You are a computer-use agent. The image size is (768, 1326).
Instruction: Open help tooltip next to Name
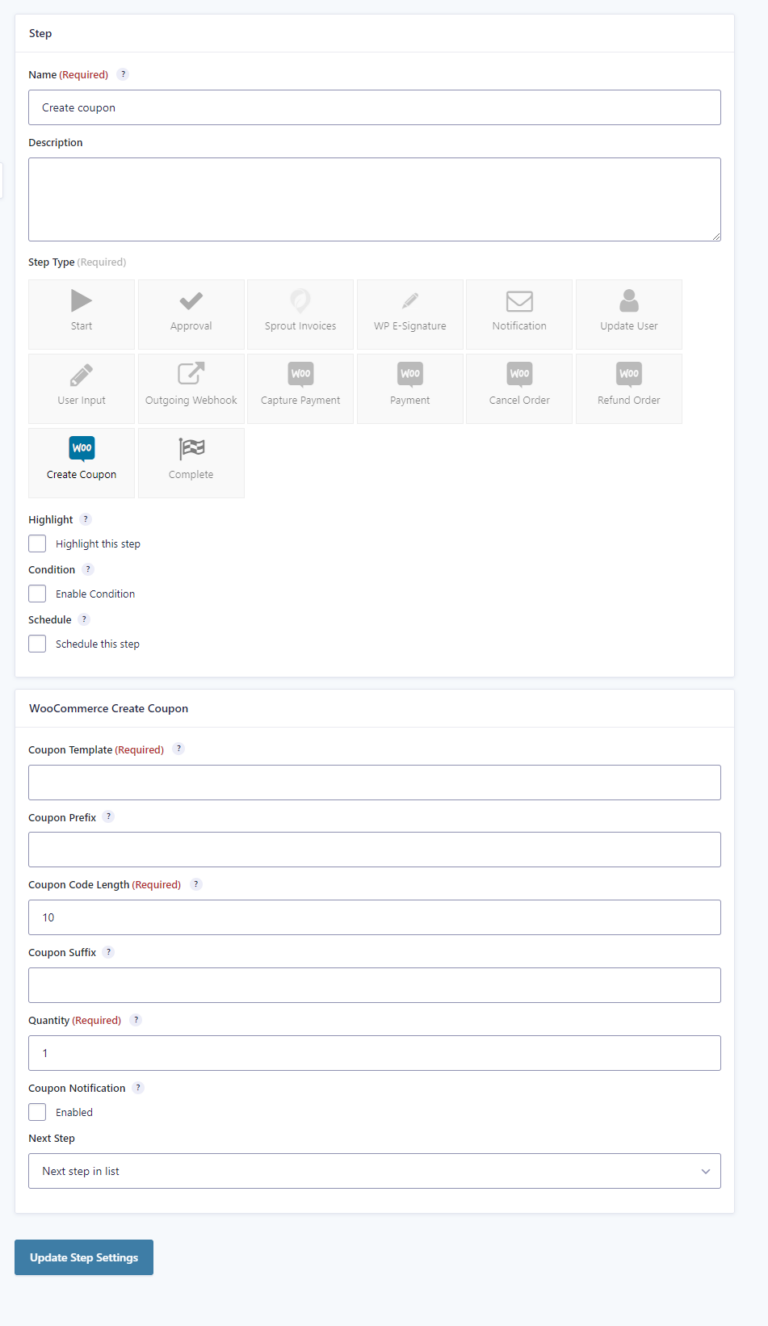(x=123, y=74)
